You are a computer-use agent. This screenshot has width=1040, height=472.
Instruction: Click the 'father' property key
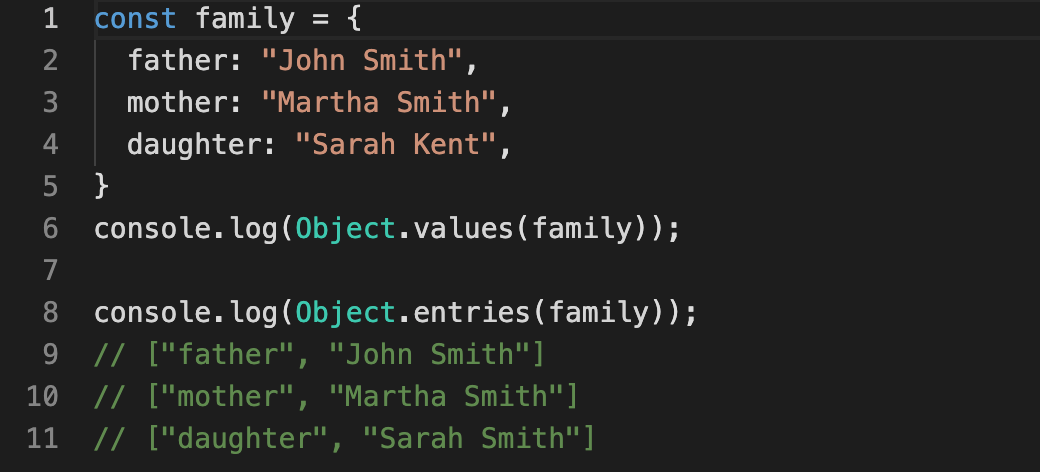(x=177, y=60)
